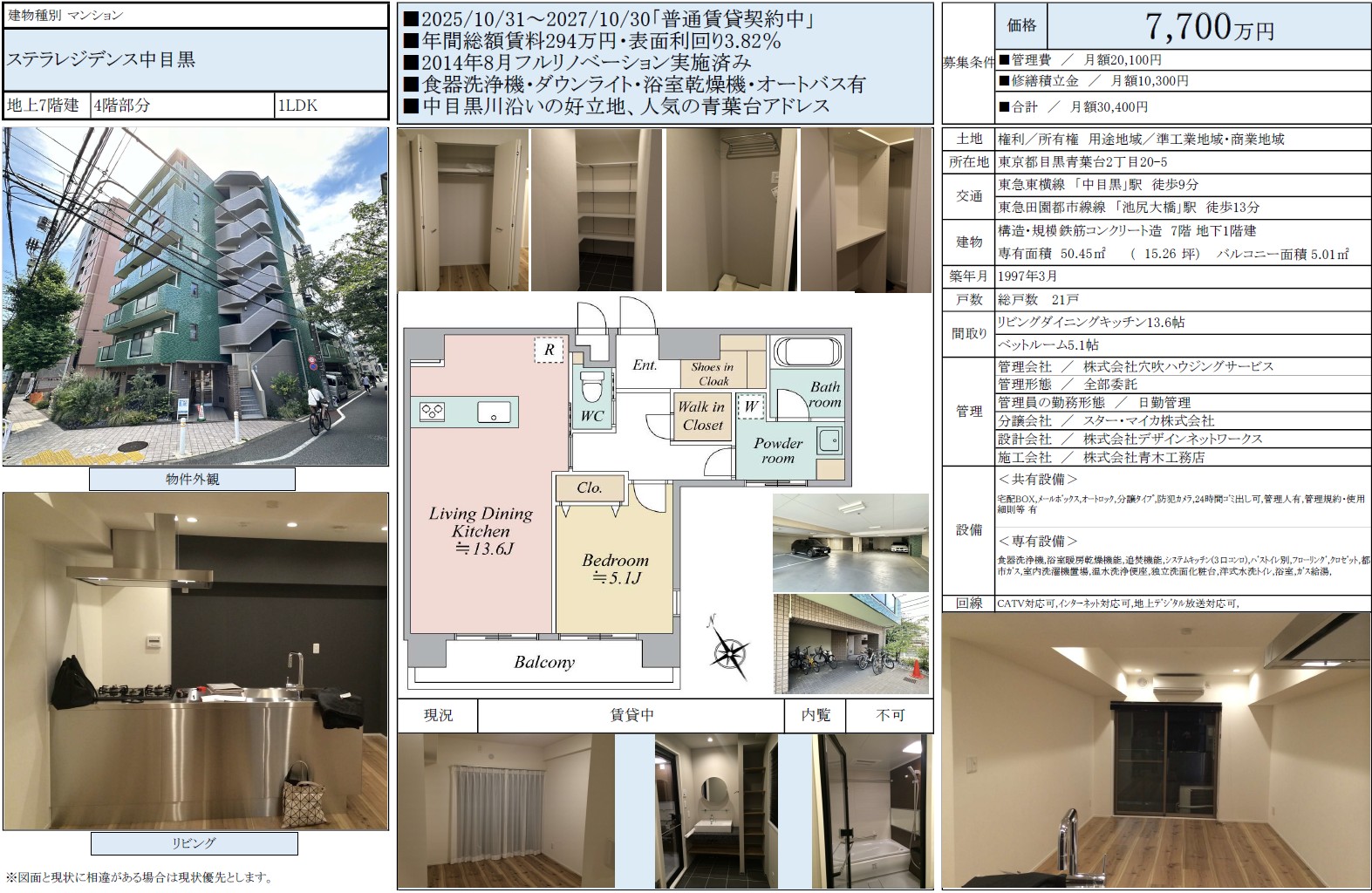View the bicycle parking area photo
1372x893 pixels.
850,644
